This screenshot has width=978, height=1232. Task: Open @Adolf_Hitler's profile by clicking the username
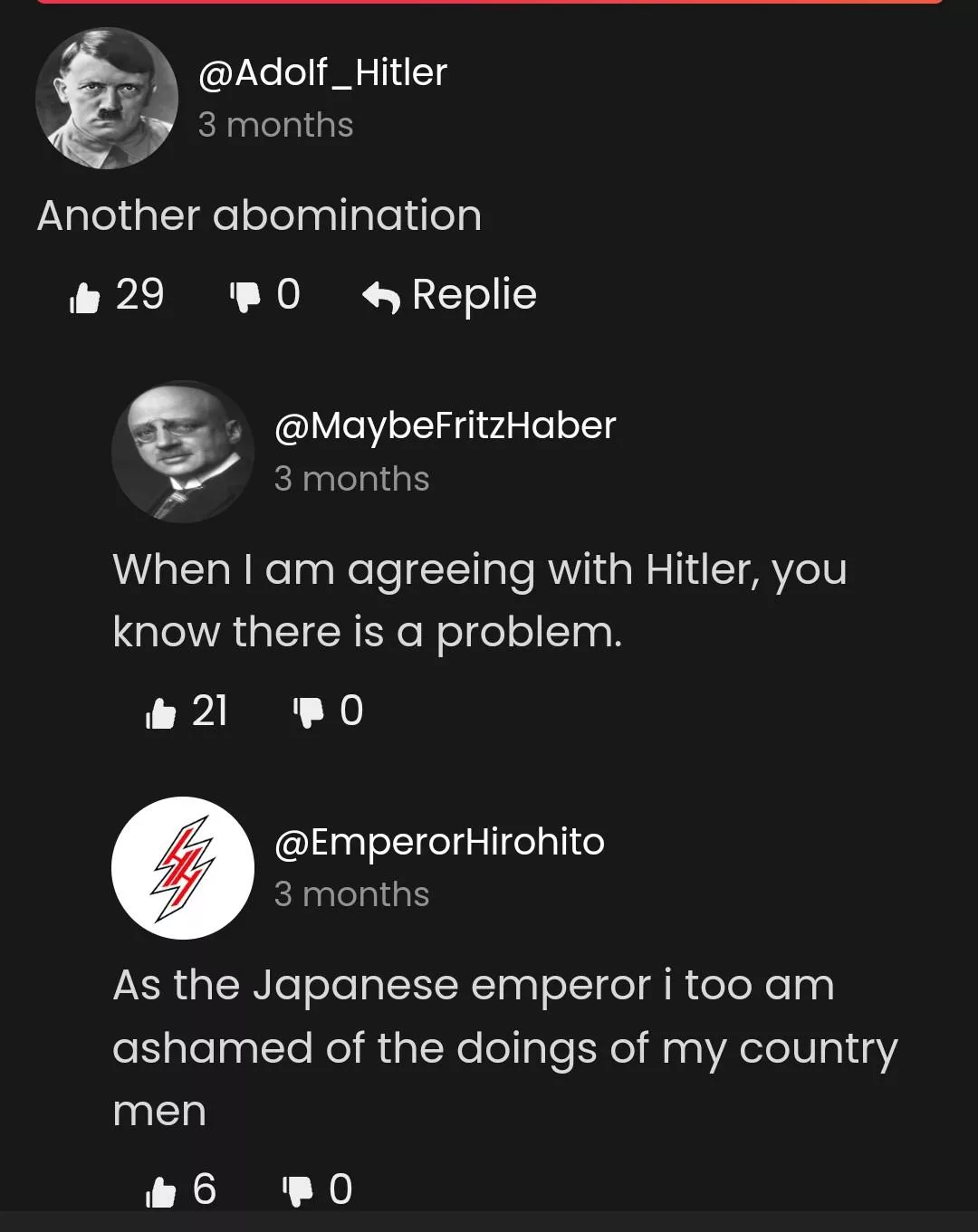tap(321, 72)
